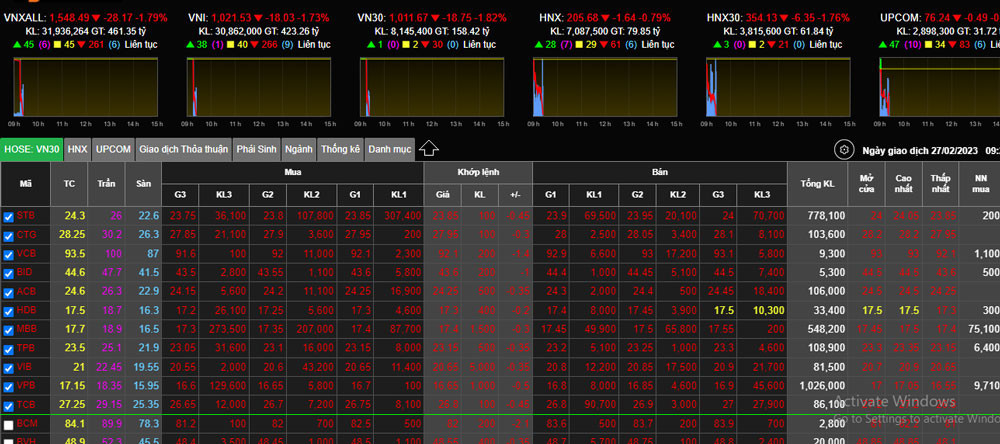Uncheck the MBB stock checkbox
Screen dimensions: 1000x444
(x=9, y=330)
